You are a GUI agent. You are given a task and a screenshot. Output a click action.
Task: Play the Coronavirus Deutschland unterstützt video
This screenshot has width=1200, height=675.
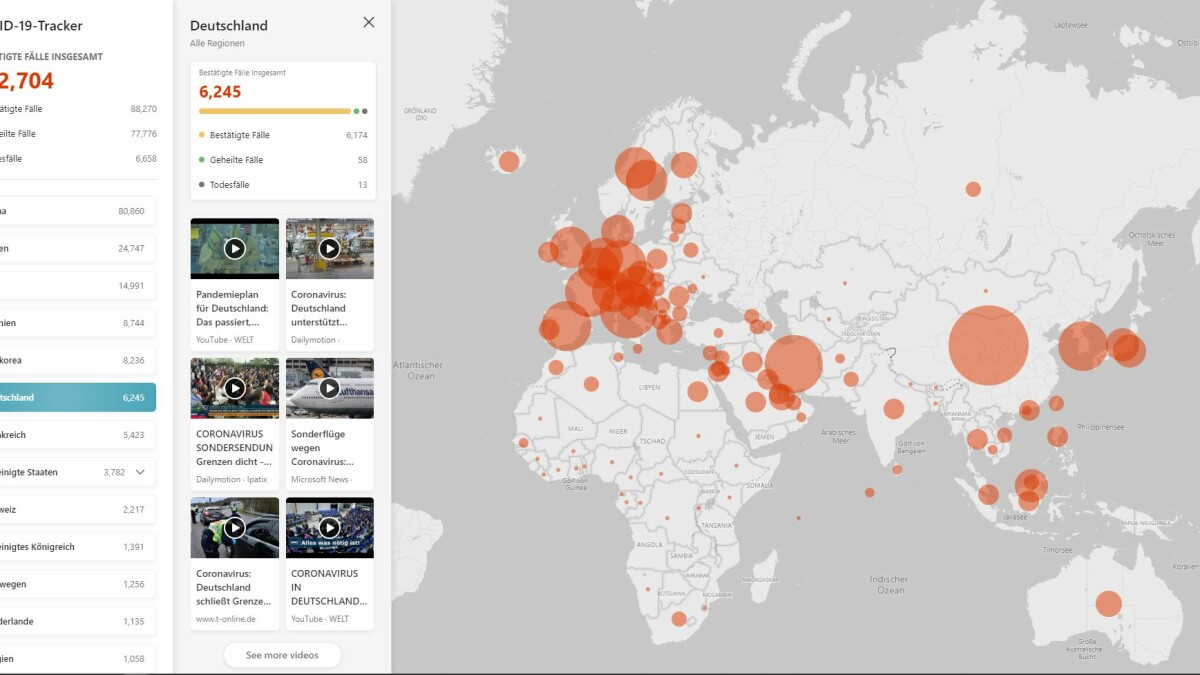click(329, 248)
